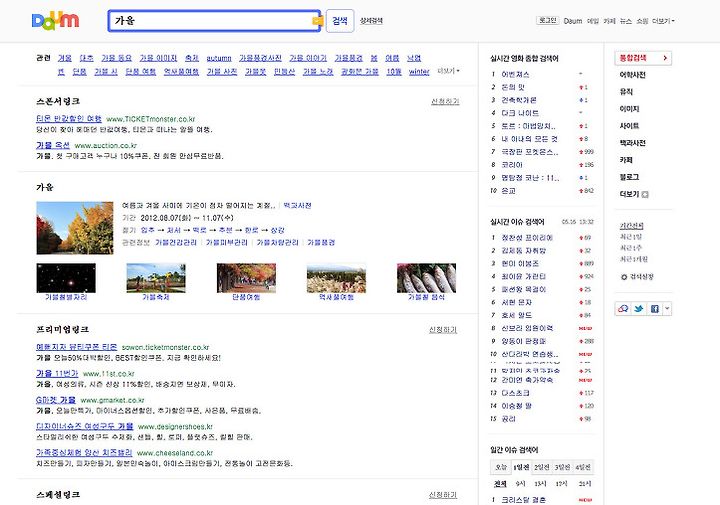Open the 가을축제 festival thumbnail

[156, 278]
